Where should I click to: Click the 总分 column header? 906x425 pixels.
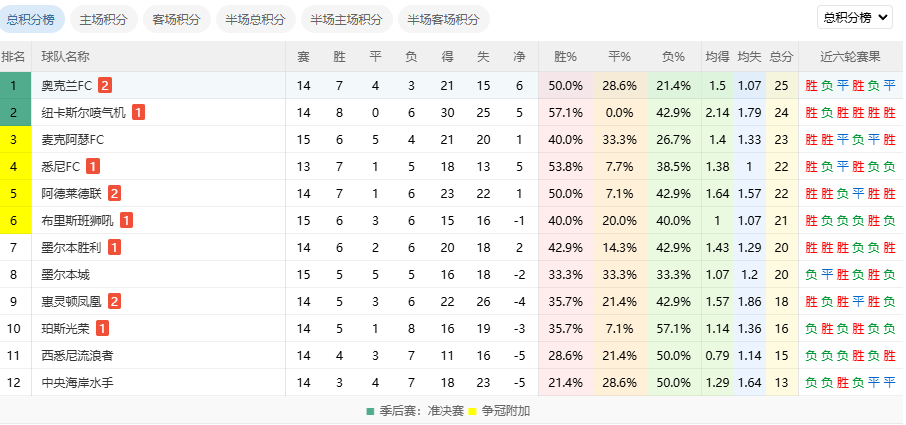pyautogui.click(x=782, y=57)
